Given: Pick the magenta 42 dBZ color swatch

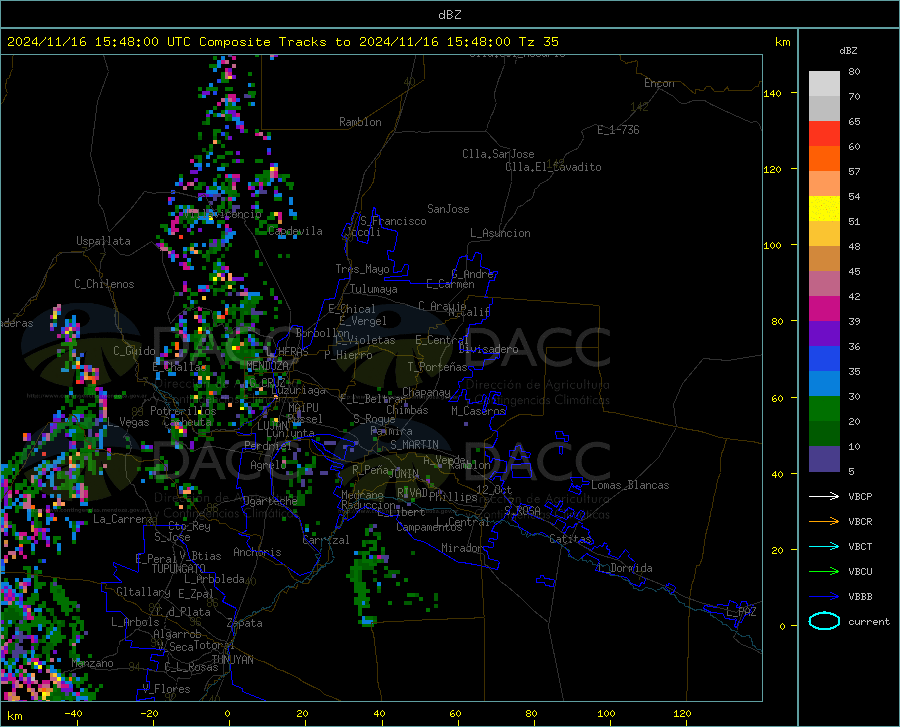Looking at the screenshot, I should 824,309.
